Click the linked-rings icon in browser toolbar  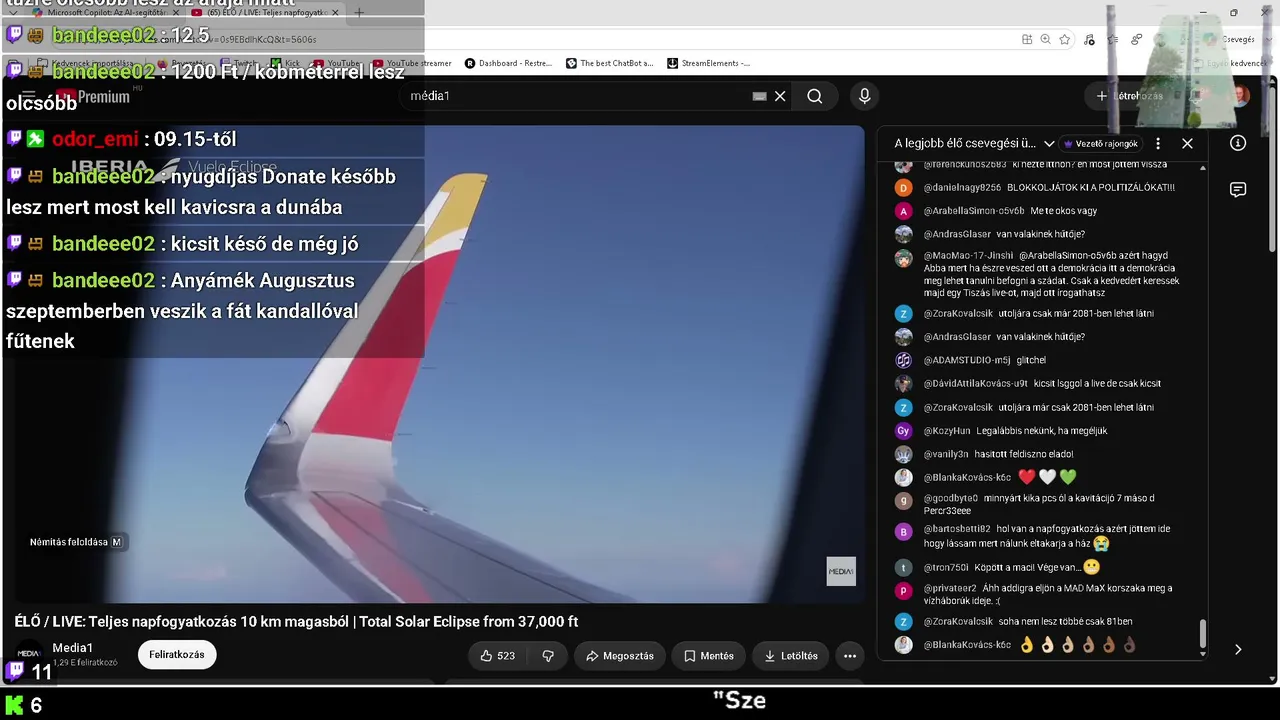[1137, 40]
